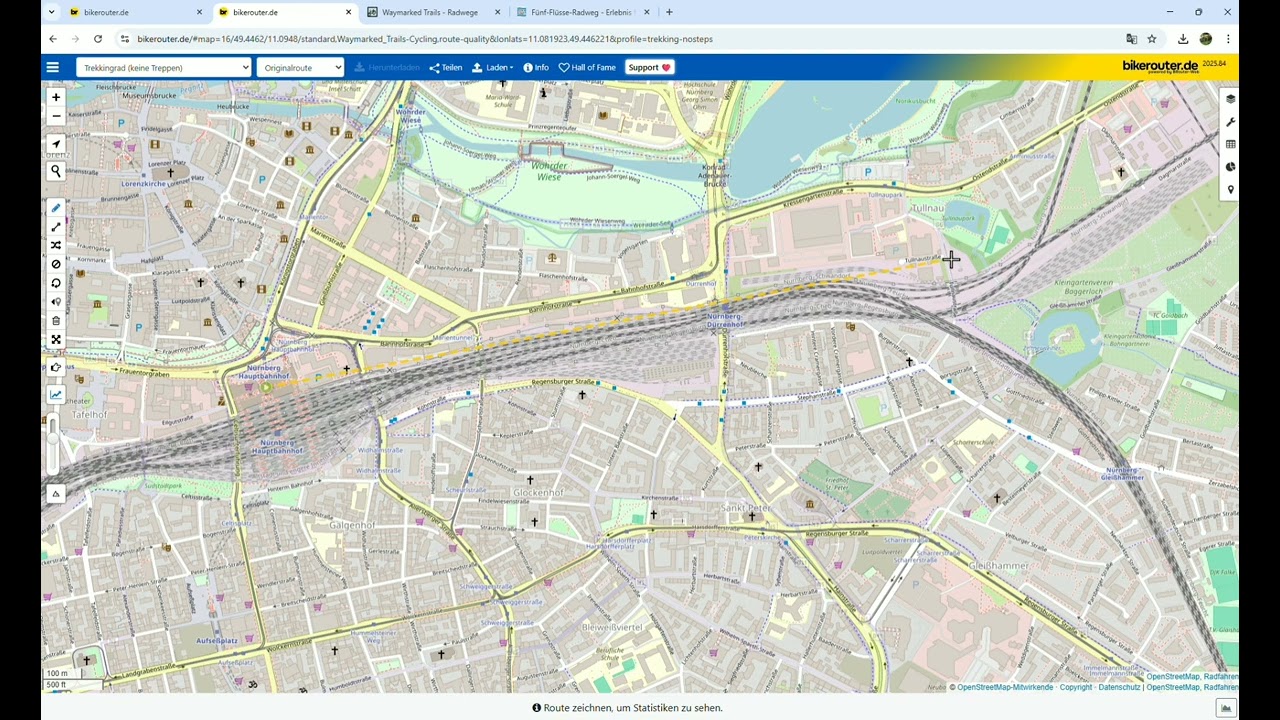Click the Support heart button

(650, 67)
